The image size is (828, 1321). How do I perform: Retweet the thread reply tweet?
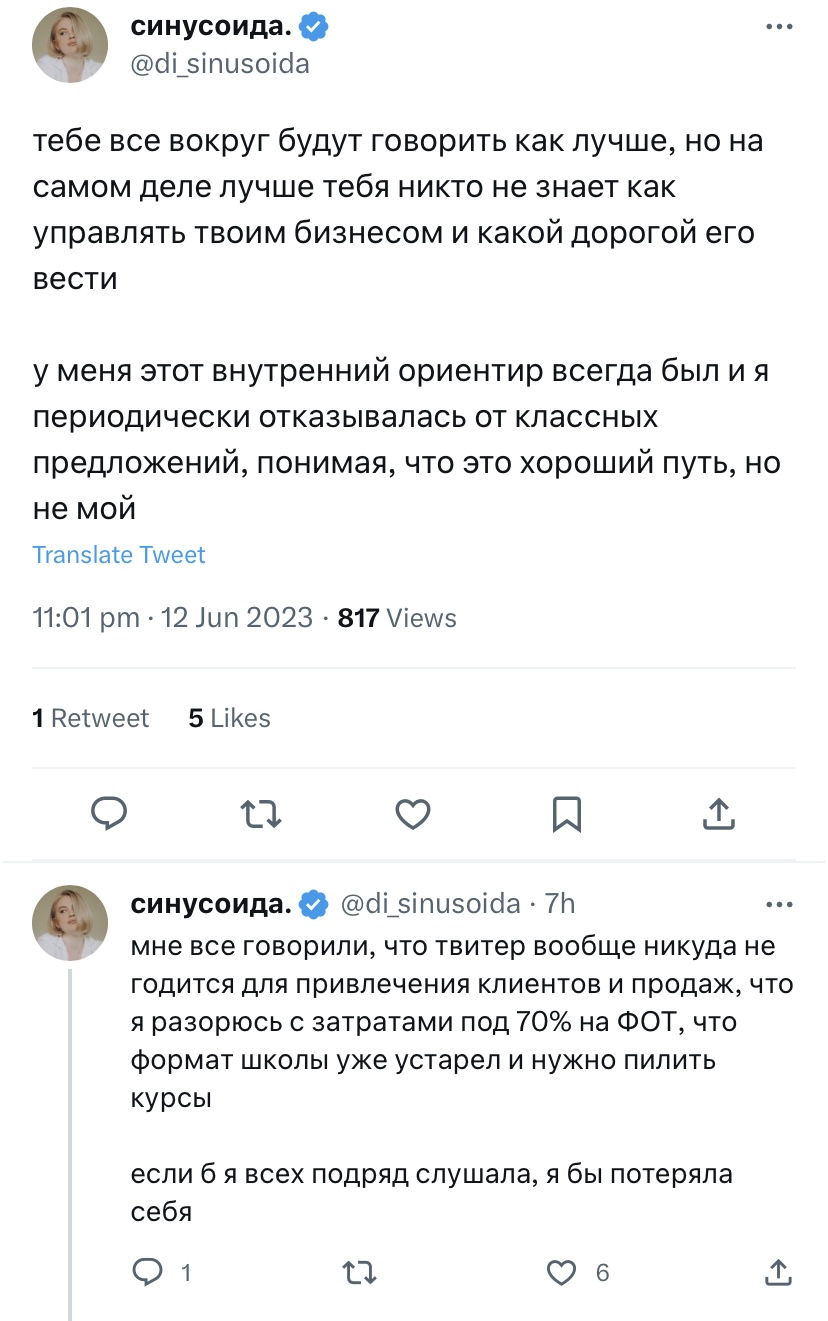click(x=359, y=1272)
